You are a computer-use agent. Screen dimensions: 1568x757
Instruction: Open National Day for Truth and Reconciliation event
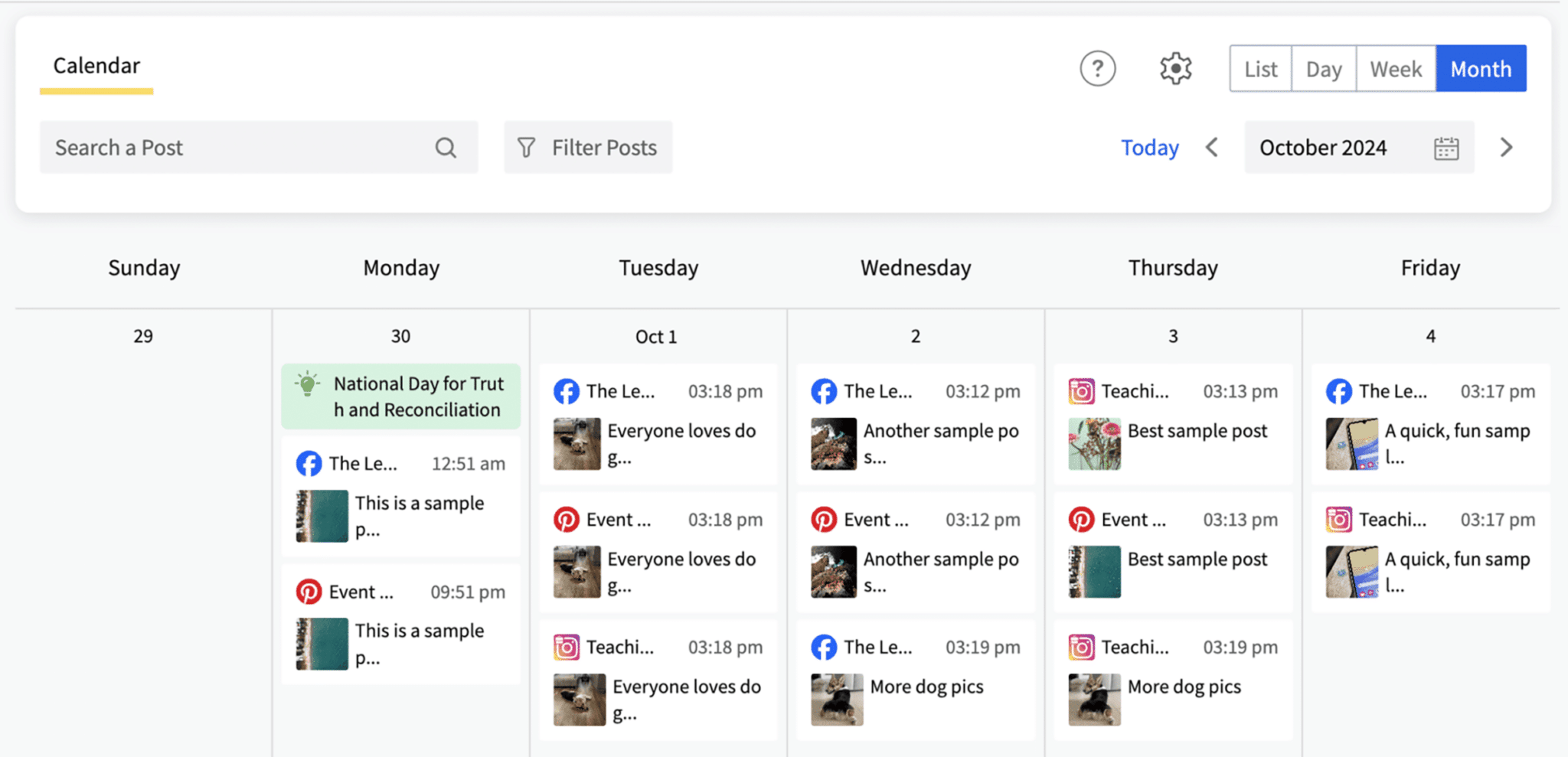[x=400, y=396]
